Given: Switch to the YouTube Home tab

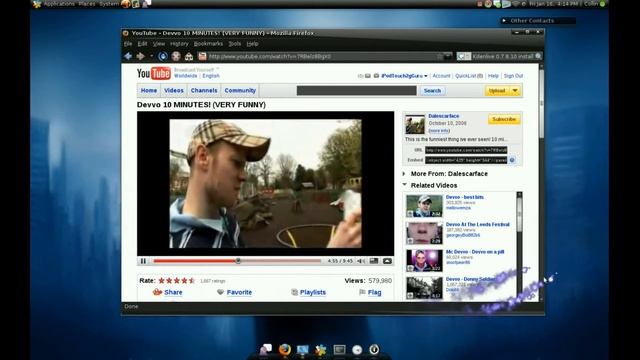Looking at the screenshot, I should pos(149,91).
